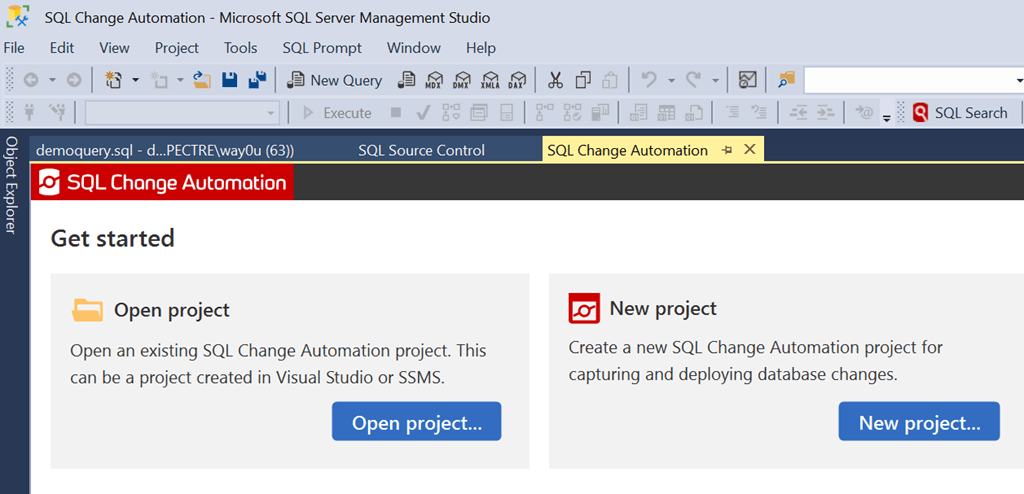Expand the Navigate Backward history dropdown arrow
The width and height of the screenshot is (1024, 494).
(x=53, y=80)
